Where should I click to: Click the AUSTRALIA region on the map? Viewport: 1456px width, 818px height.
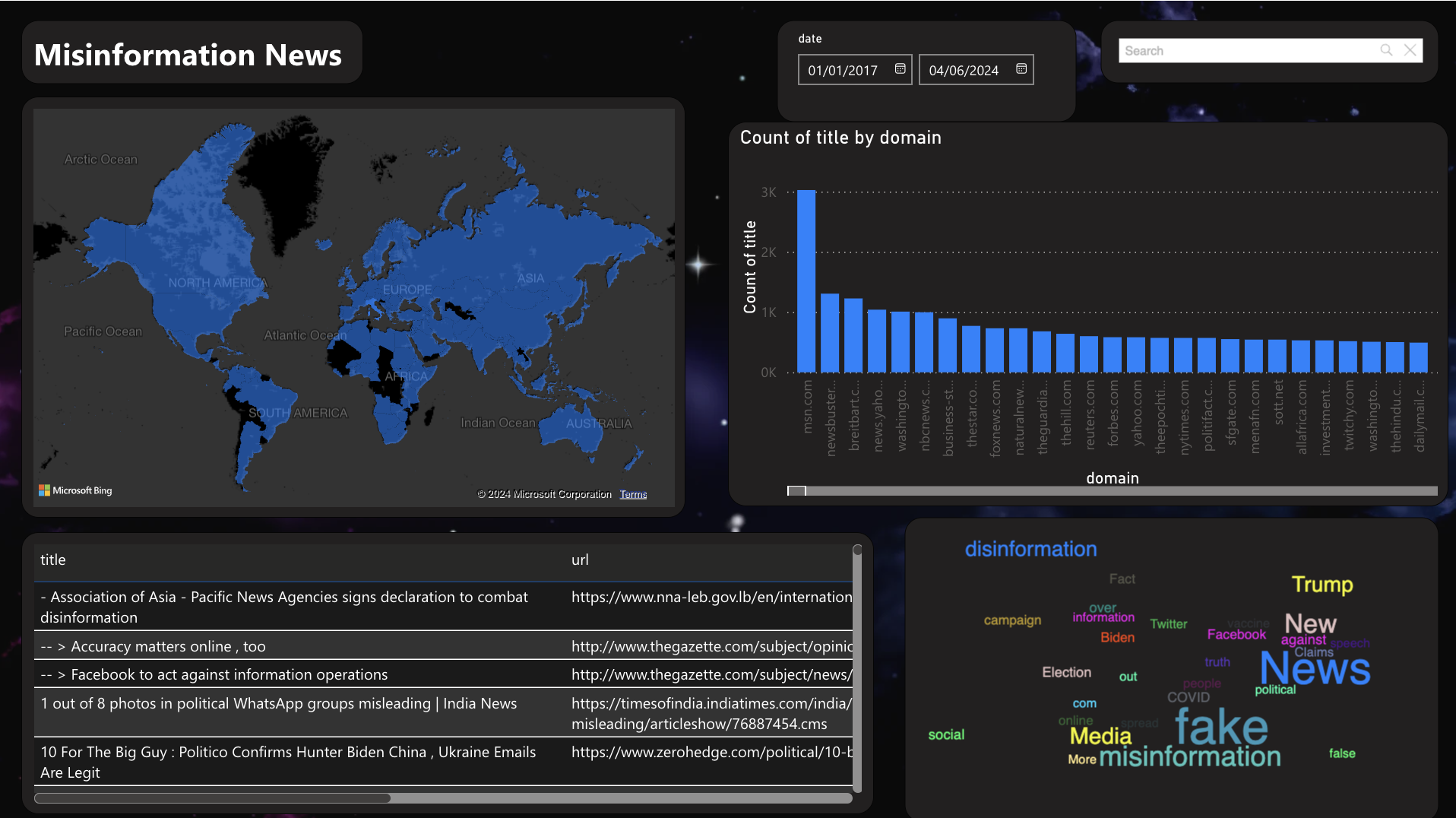(599, 423)
